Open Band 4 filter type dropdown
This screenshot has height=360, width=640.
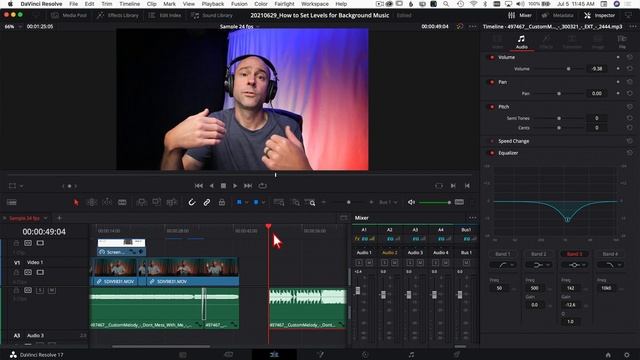pyautogui.click(x=610, y=265)
